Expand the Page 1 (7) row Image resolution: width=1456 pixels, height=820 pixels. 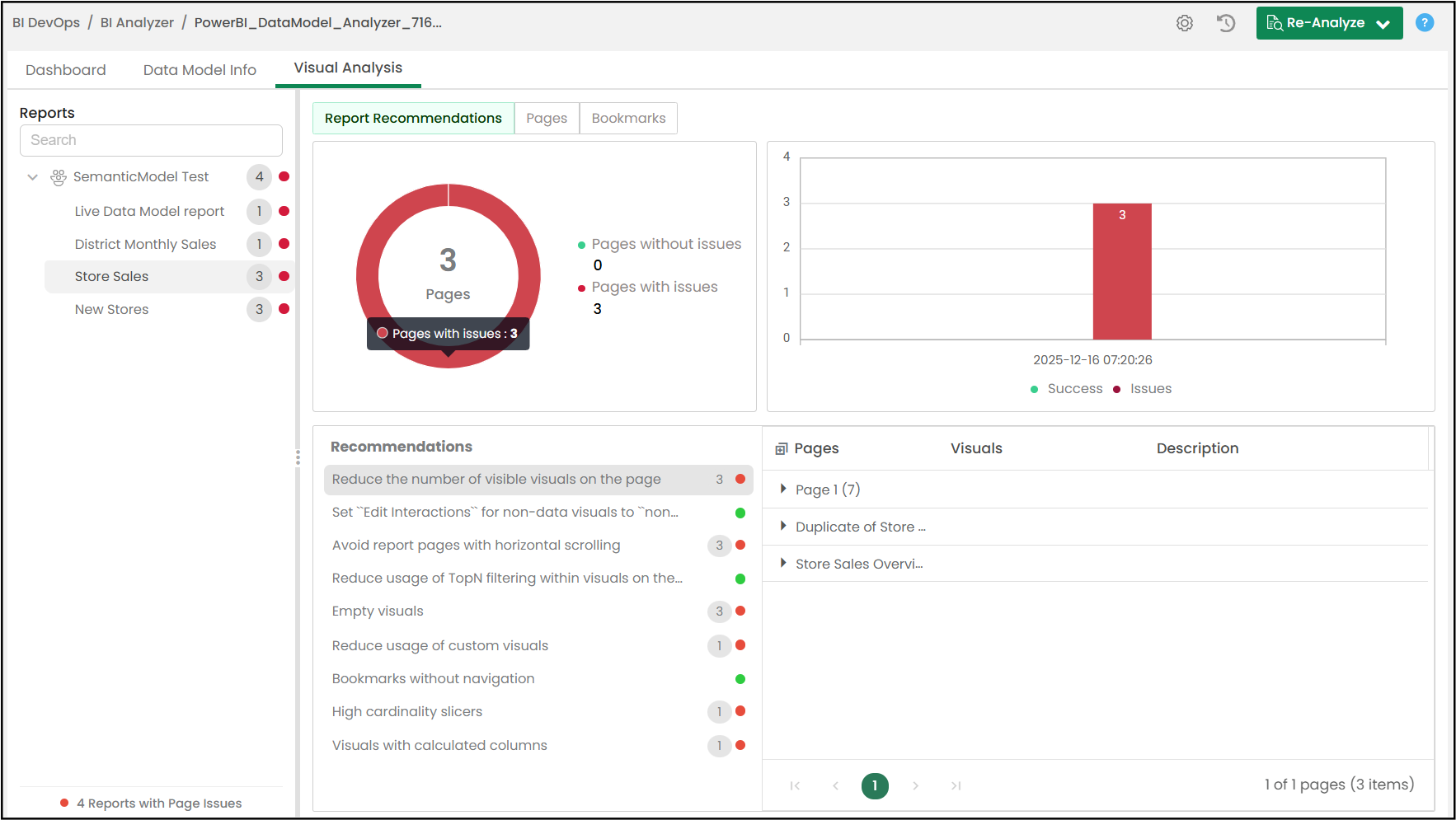783,489
